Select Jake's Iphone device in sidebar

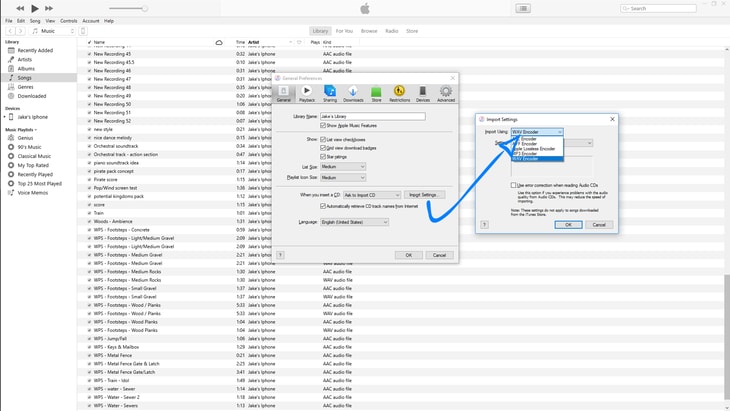pyautogui.click(x=33, y=117)
